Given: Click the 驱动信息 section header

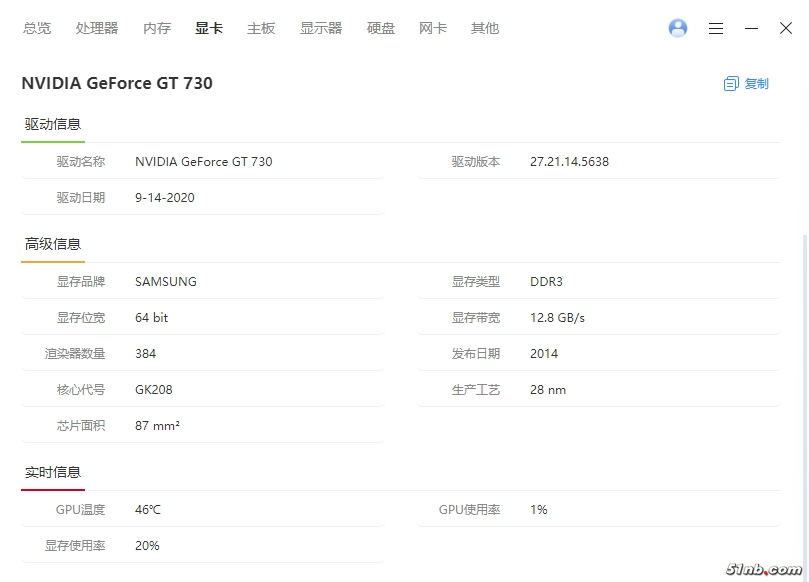Looking at the screenshot, I should click(x=53, y=124).
